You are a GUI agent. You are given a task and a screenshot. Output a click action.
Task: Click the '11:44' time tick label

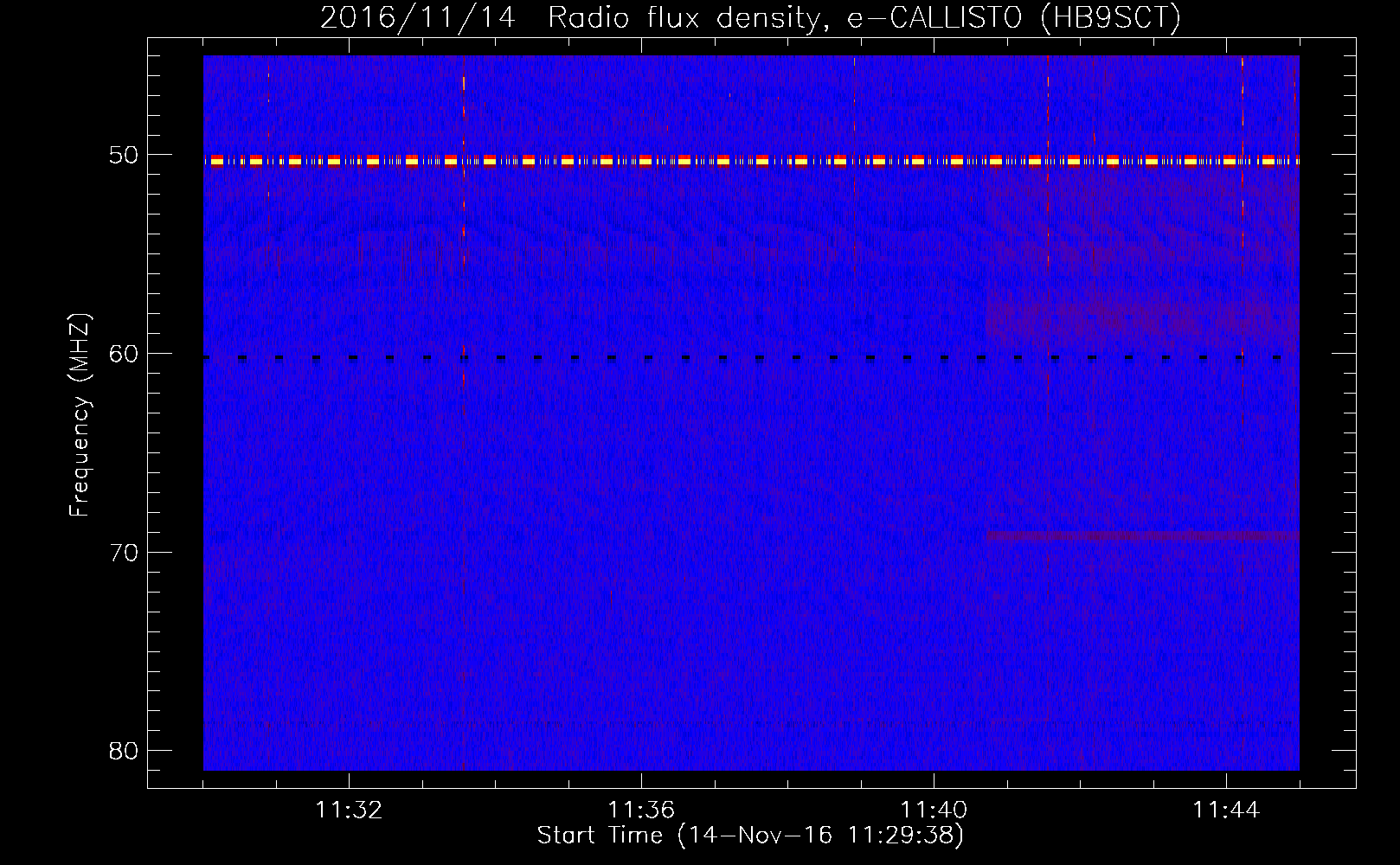click(1226, 811)
